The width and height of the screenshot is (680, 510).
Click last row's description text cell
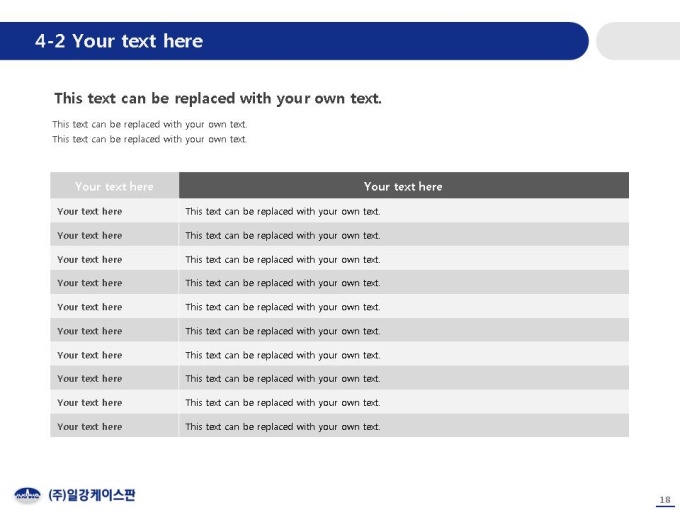pyautogui.click(x=404, y=426)
